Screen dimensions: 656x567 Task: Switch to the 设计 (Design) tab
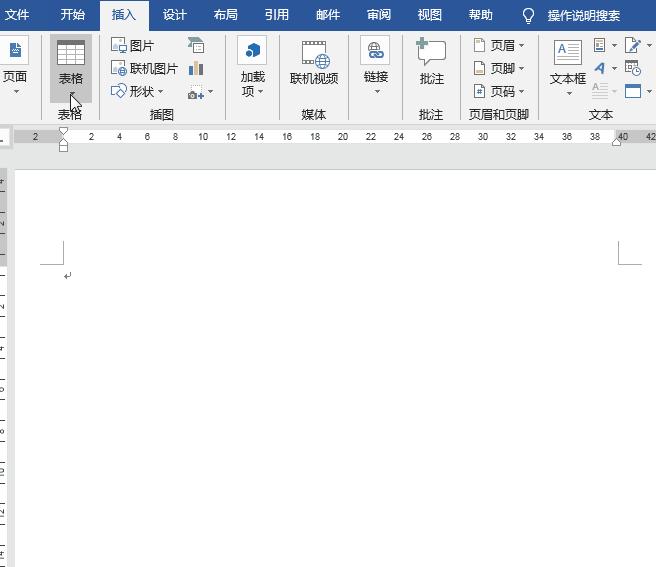coord(175,15)
